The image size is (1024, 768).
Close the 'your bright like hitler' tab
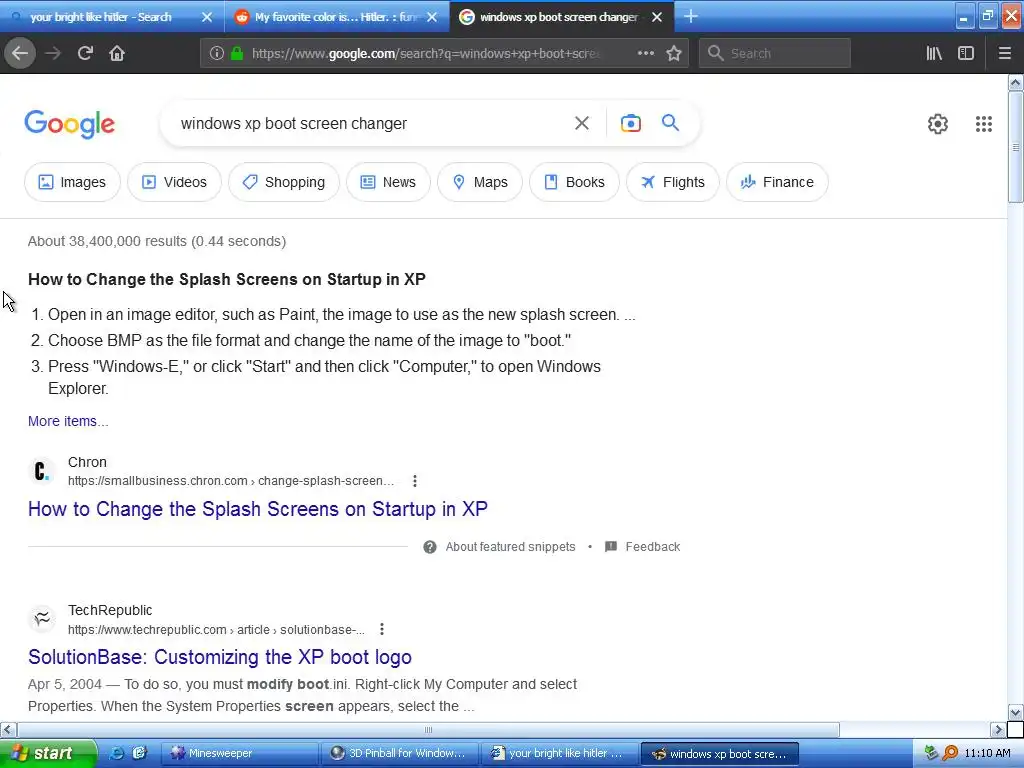click(207, 17)
